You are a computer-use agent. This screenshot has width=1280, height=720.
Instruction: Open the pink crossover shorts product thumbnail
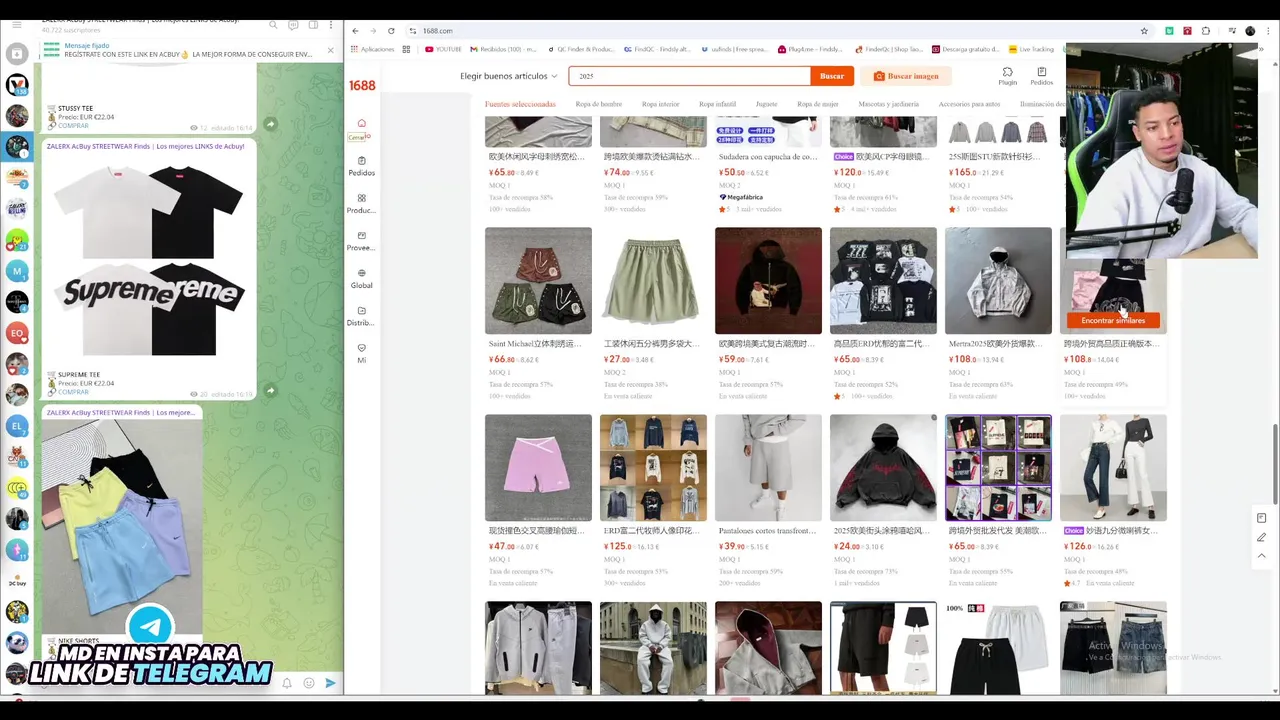click(538, 468)
